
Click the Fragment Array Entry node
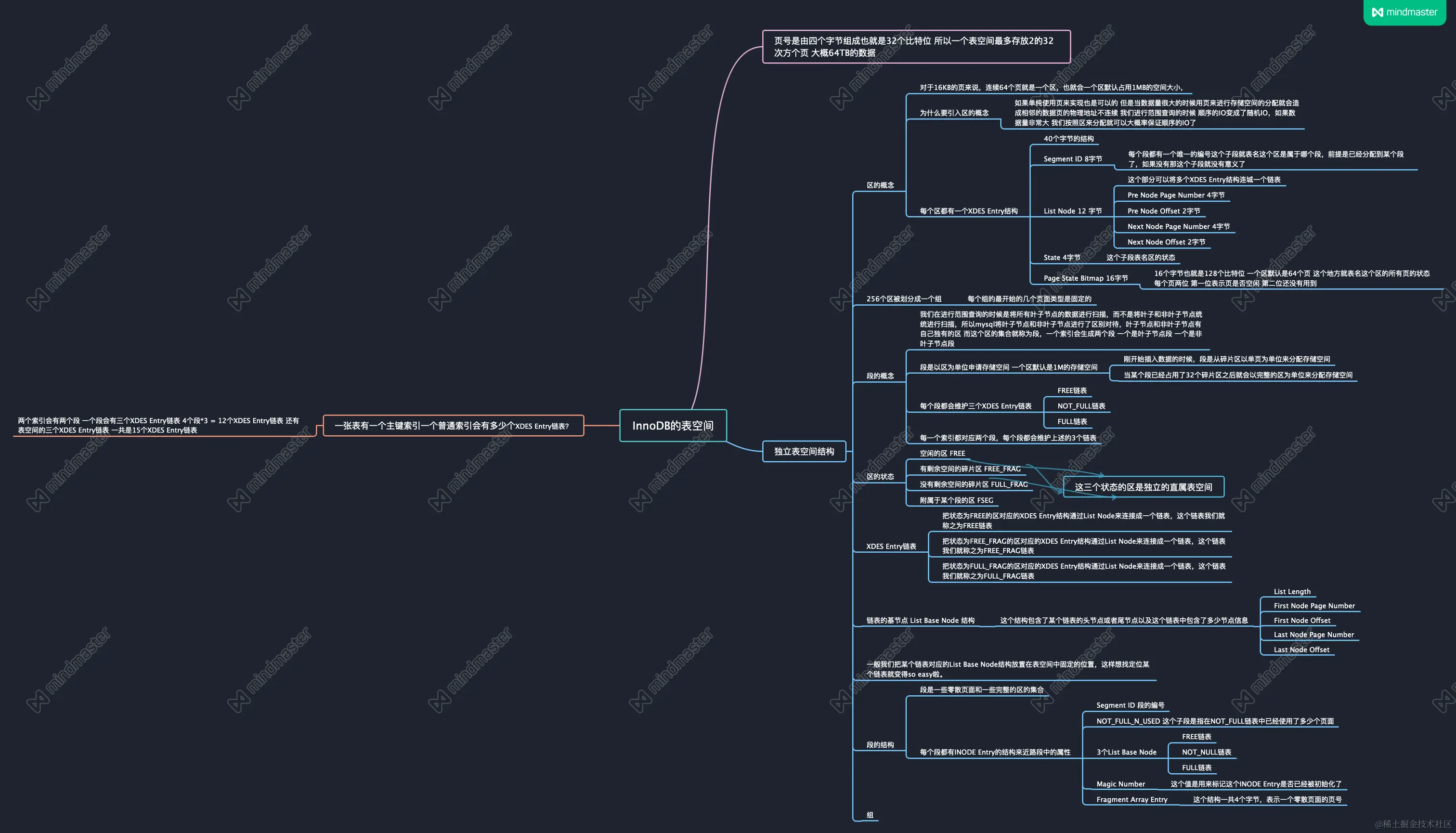click(1131, 800)
